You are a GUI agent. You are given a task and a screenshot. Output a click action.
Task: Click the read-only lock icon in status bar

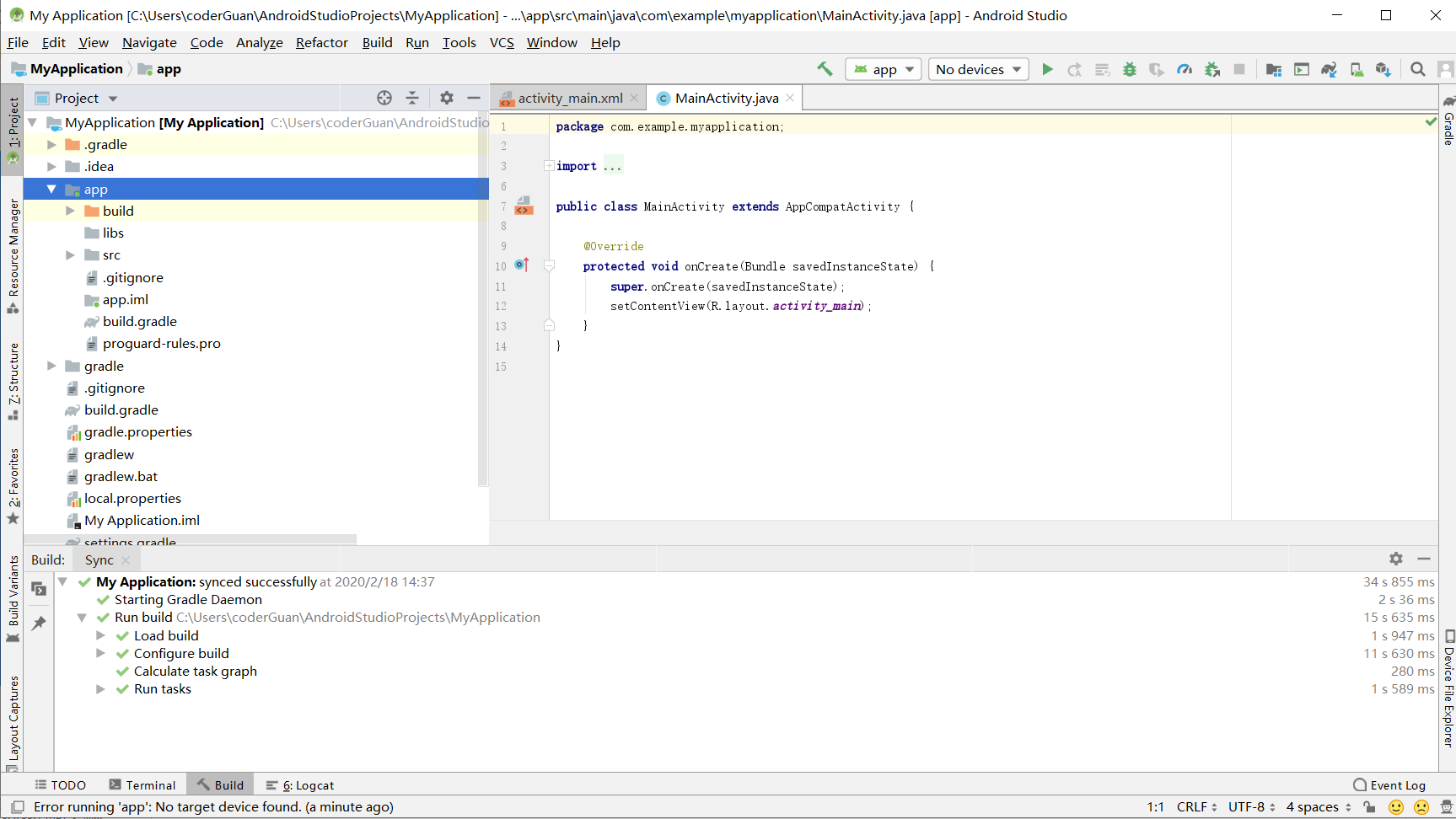coord(1370,807)
